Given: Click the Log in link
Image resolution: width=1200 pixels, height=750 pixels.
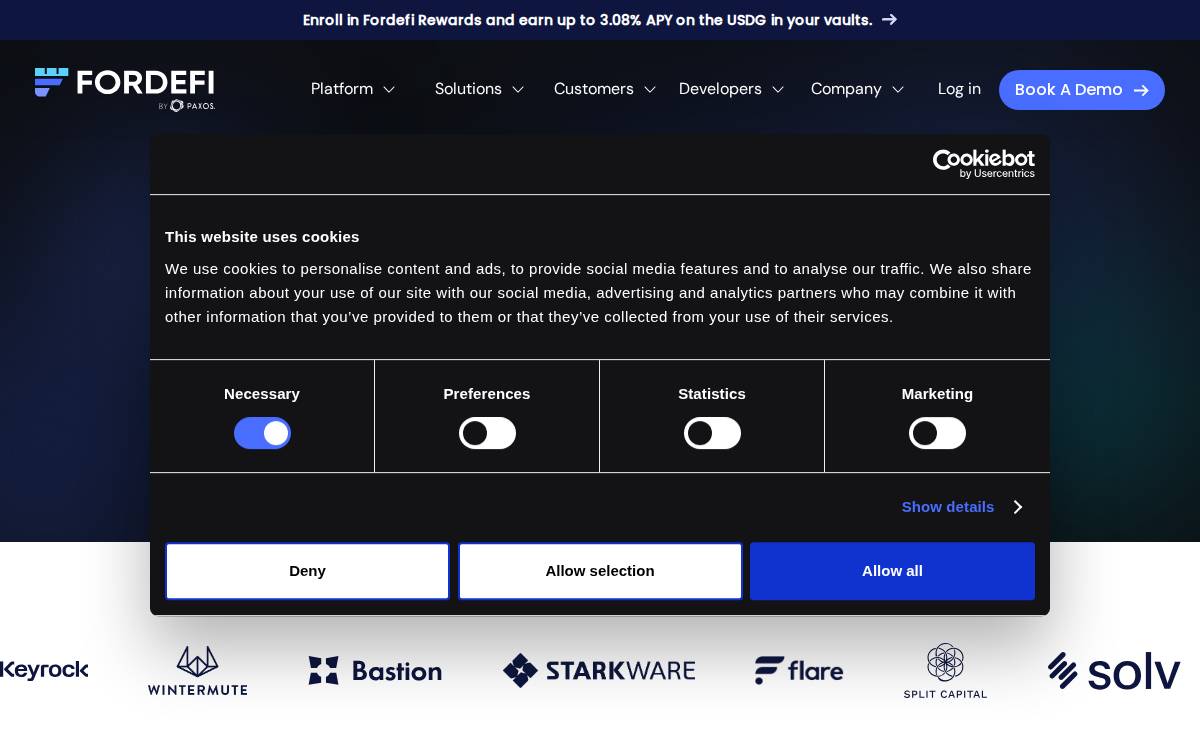Looking at the screenshot, I should point(959,89).
